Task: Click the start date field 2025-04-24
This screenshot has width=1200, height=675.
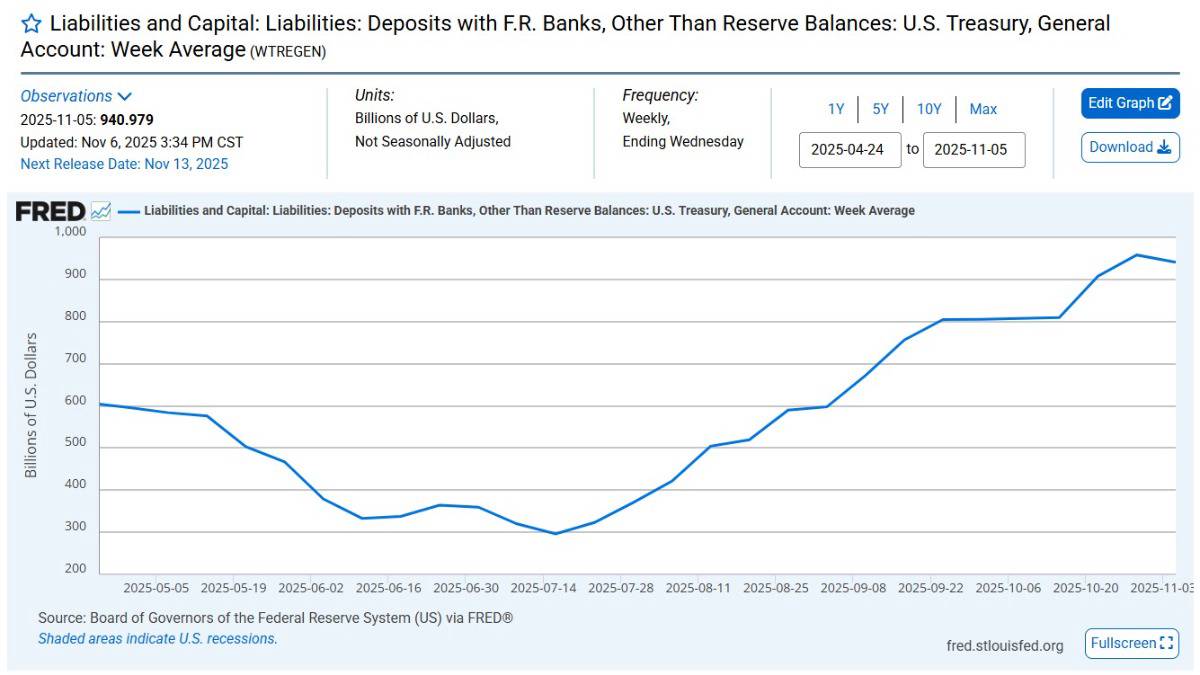Action: 850,150
